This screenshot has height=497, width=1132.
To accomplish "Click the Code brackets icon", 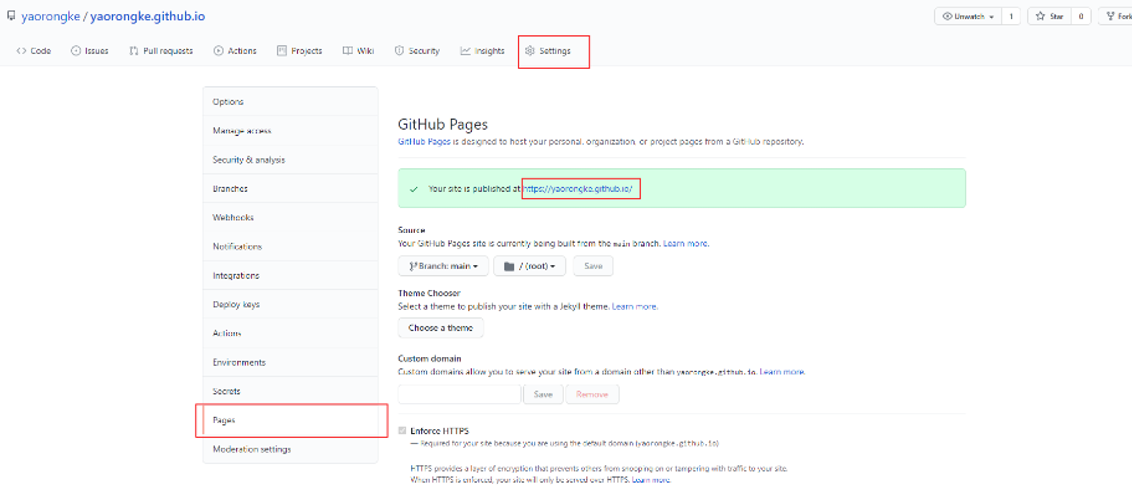I will [22, 51].
